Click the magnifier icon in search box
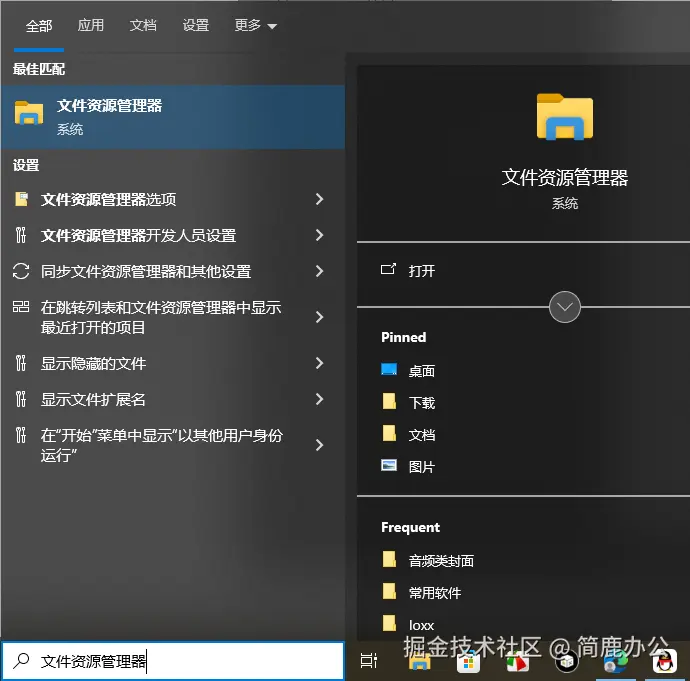This screenshot has height=681, width=690. (x=21, y=660)
